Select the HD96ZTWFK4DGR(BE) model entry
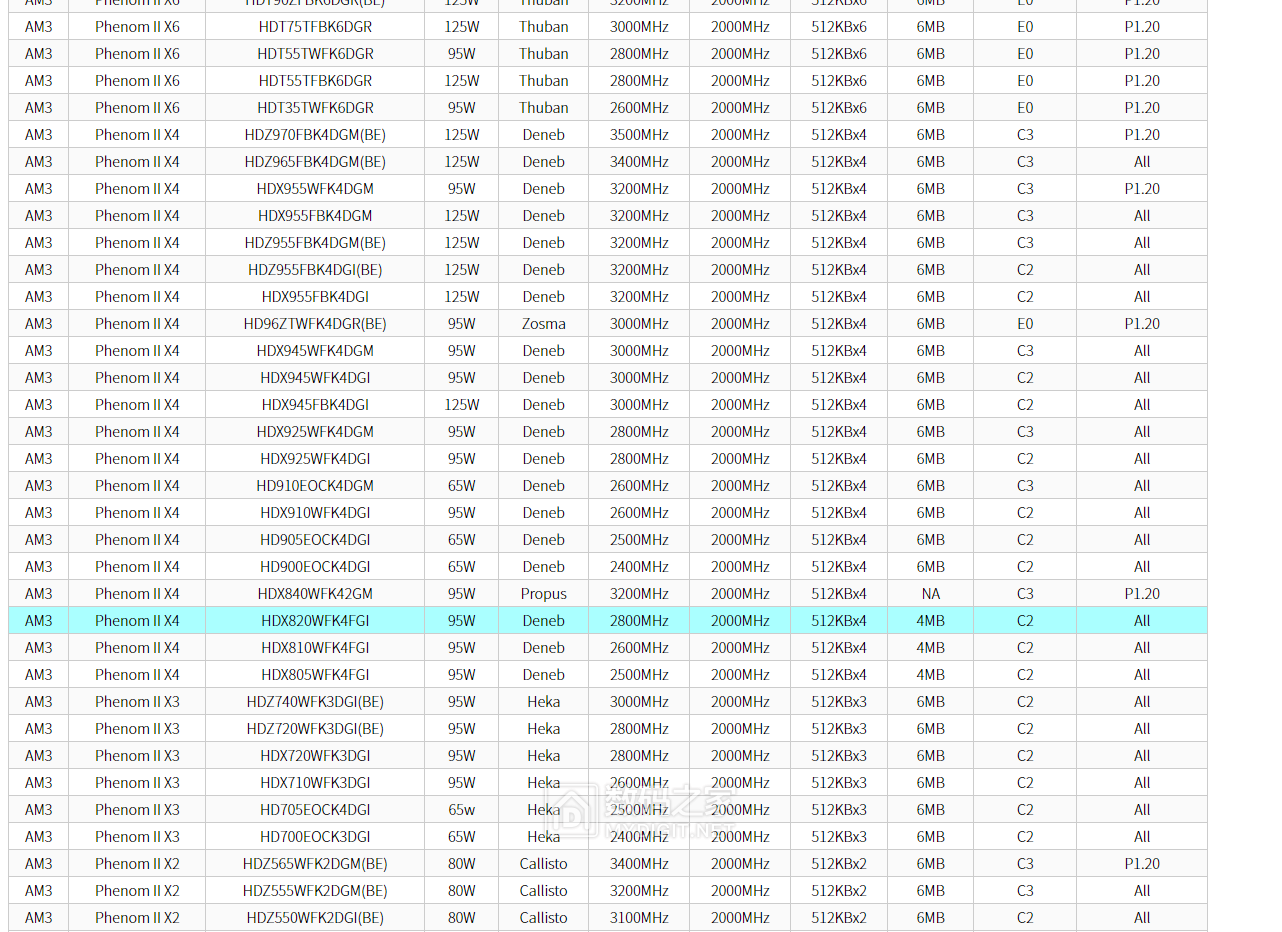The width and height of the screenshot is (1282, 932). 315,324
